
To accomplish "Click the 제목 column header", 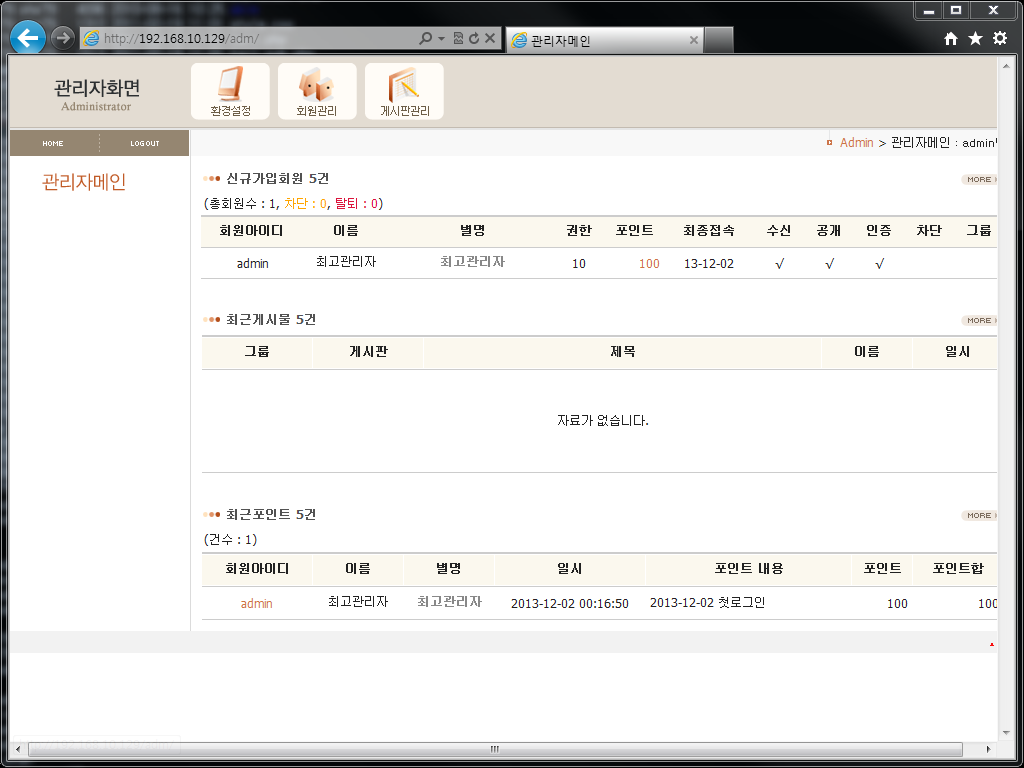I will (622, 352).
